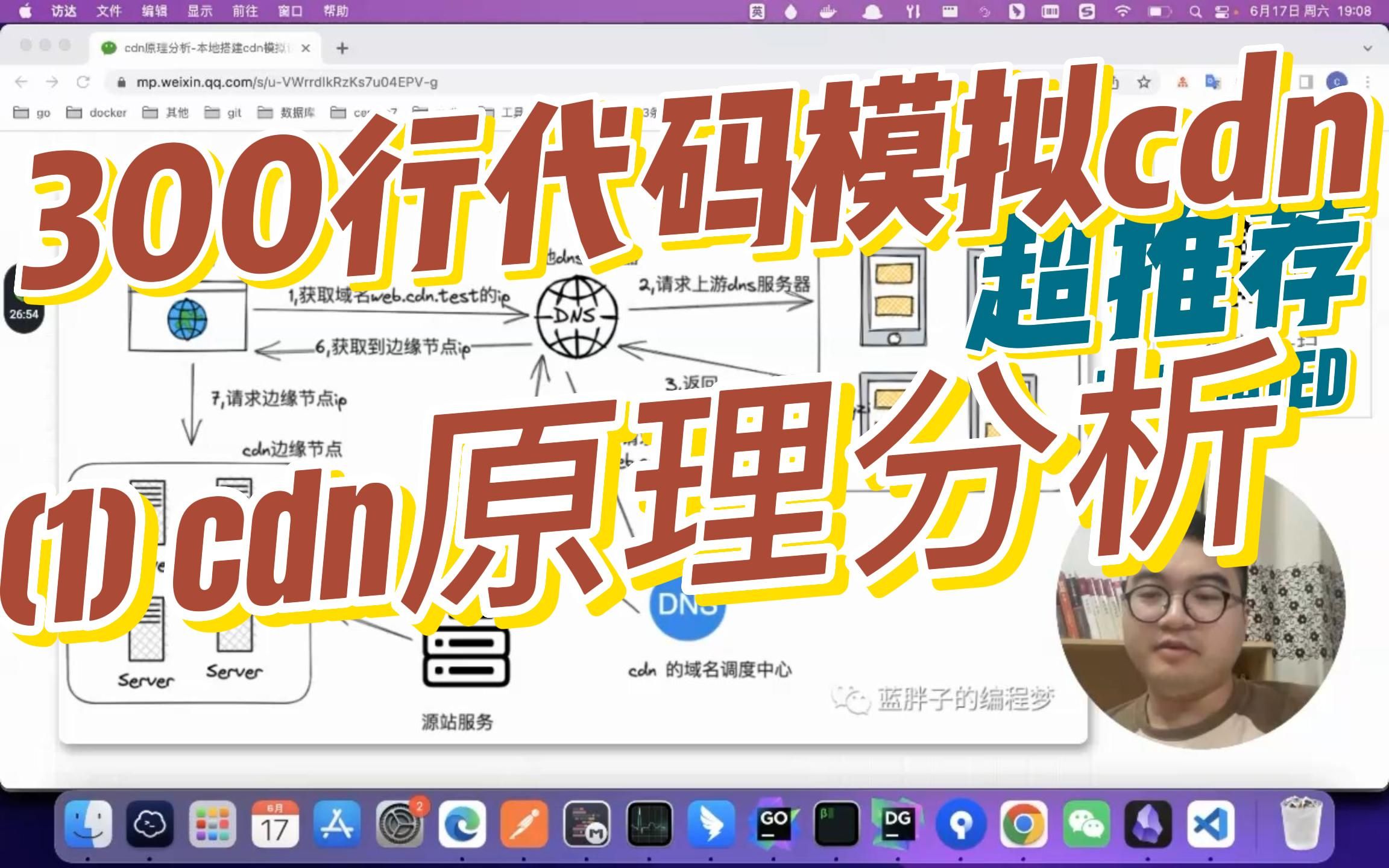Open the git bookmarks folder
The image size is (1389, 868).
pyautogui.click(x=223, y=113)
